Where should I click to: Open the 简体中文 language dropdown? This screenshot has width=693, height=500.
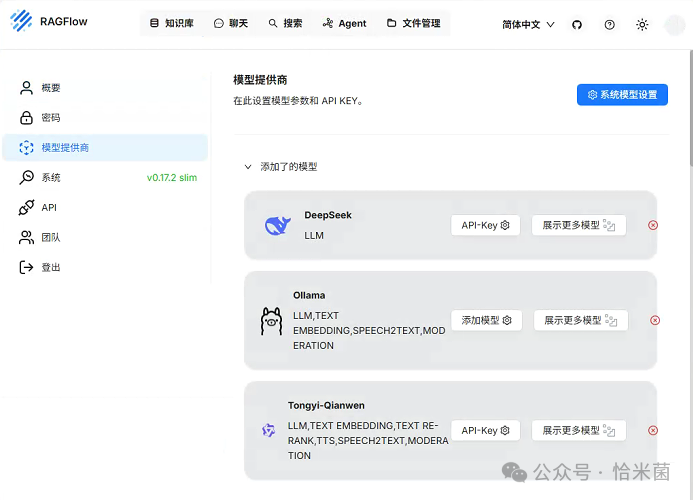click(x=528, y=25)
